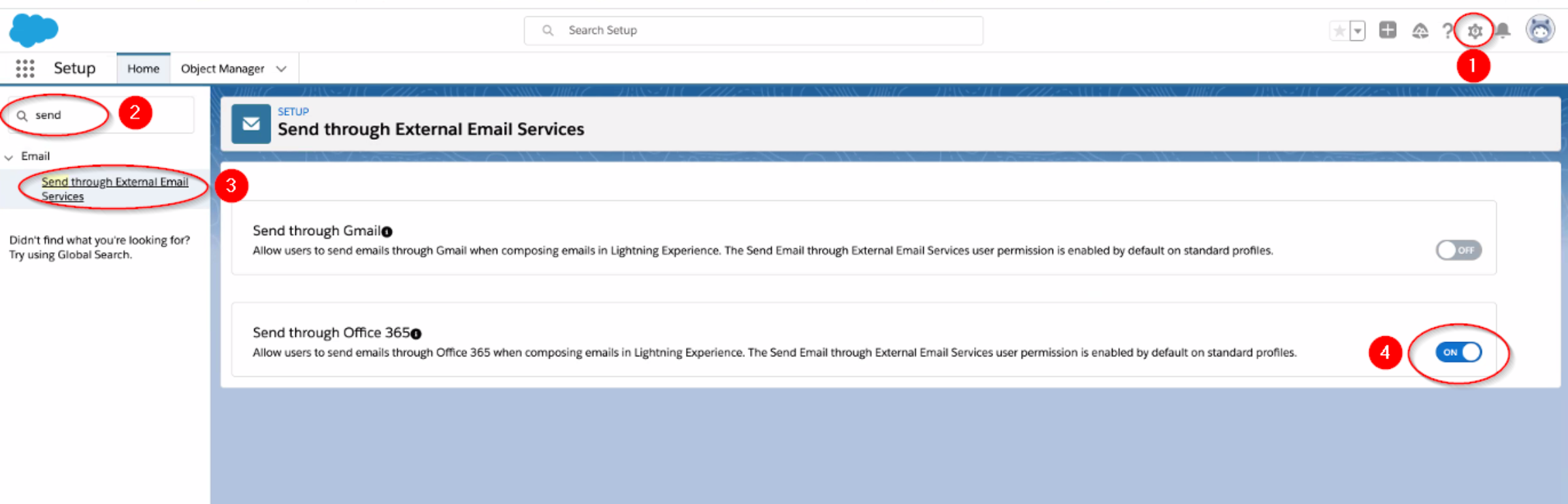Open the Trailhead guidance icon
The height and width of the screenshot is (504, 1568).
1420,31
